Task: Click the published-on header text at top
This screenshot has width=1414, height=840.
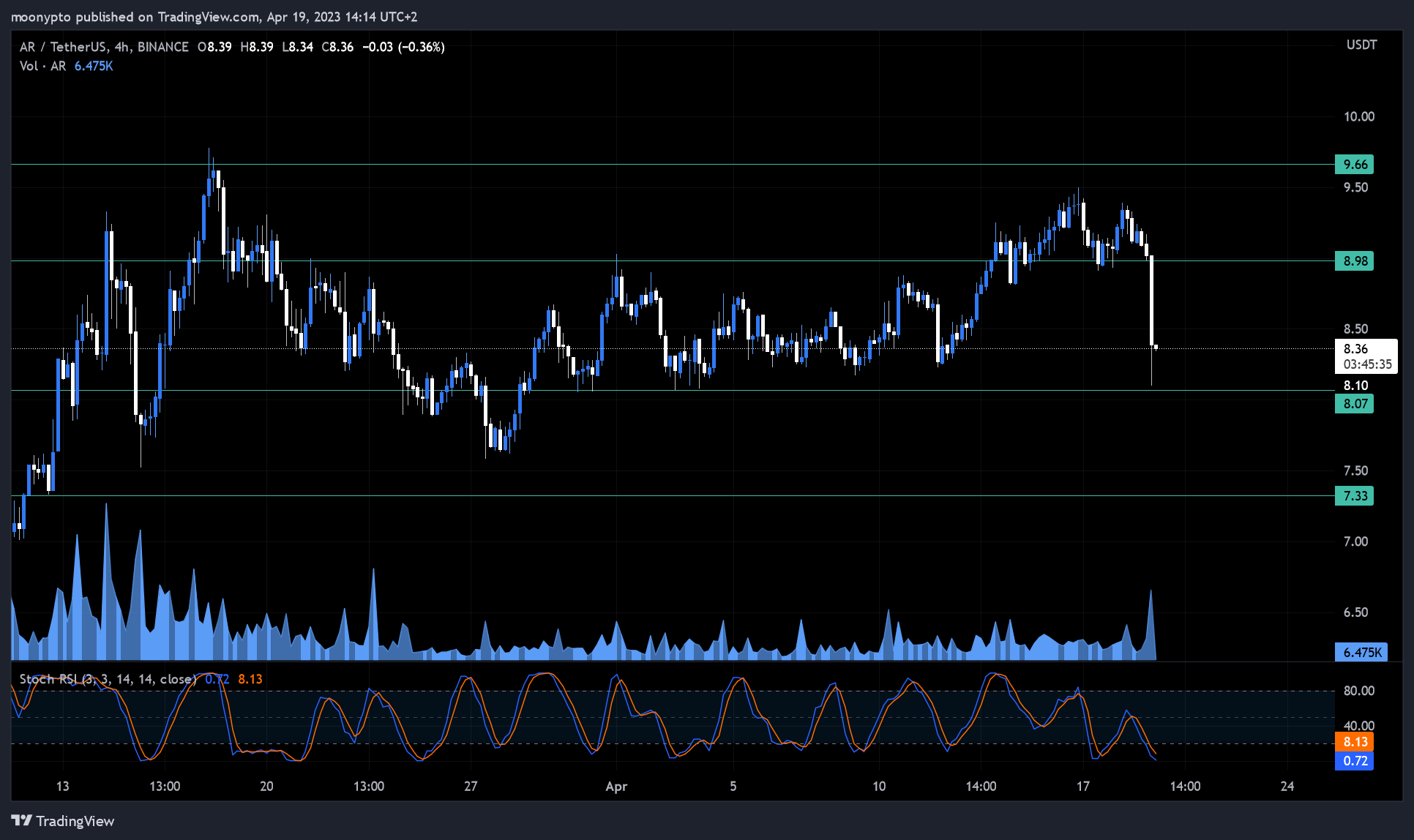Action: (x=214, y=17)
